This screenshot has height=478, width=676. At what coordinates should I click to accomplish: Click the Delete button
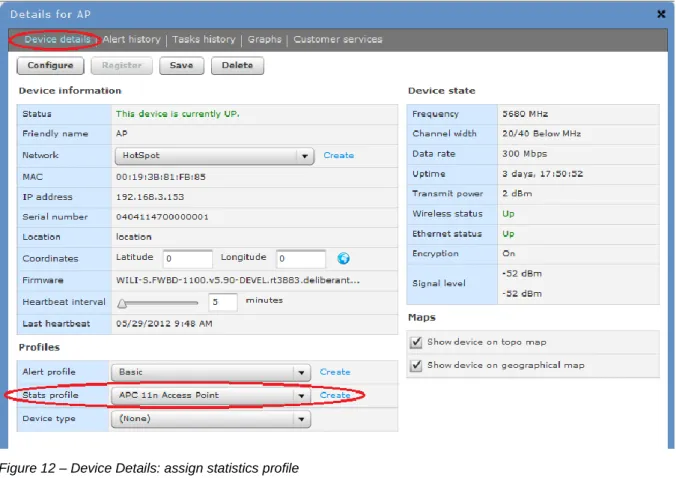[238, 66]
